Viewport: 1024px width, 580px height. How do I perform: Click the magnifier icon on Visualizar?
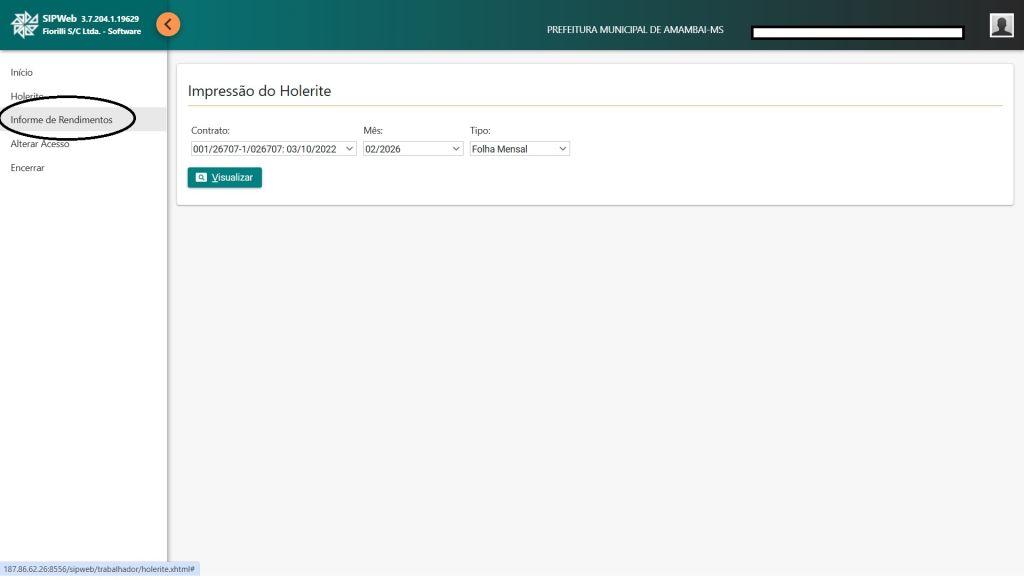tap(201, 178)
